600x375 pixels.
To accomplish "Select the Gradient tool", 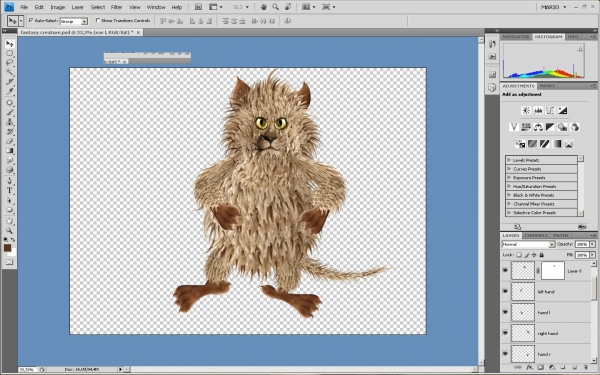I will [9, 151].
